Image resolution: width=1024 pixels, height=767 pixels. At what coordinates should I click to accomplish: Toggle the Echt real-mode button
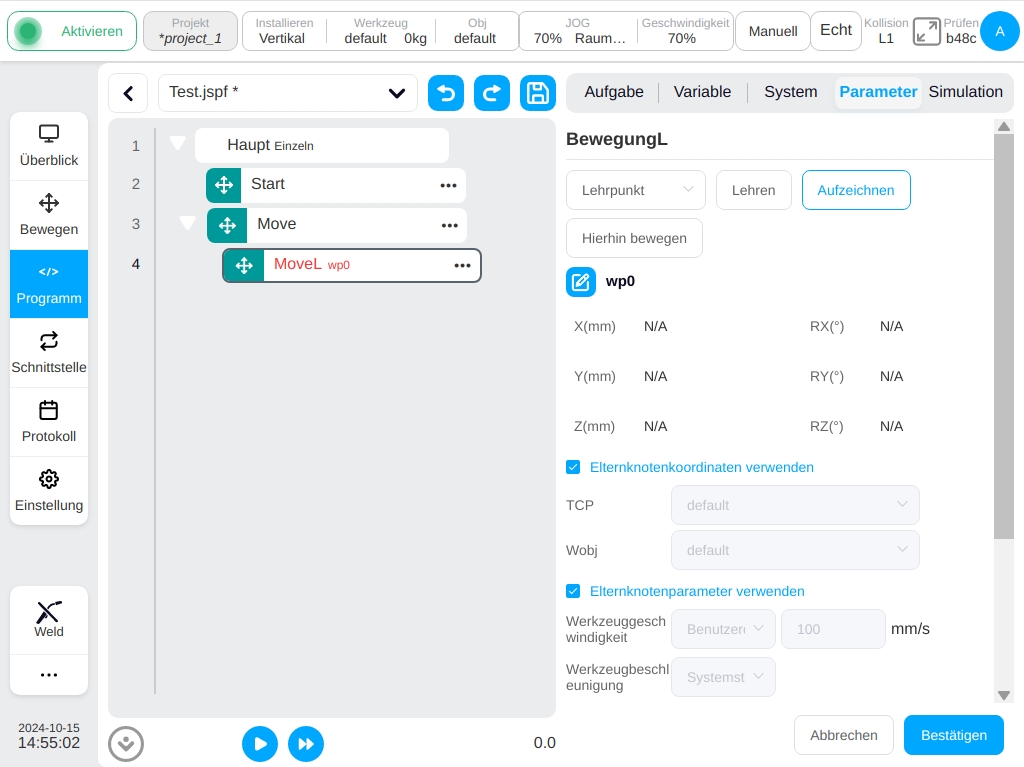[x=835, y=31]
